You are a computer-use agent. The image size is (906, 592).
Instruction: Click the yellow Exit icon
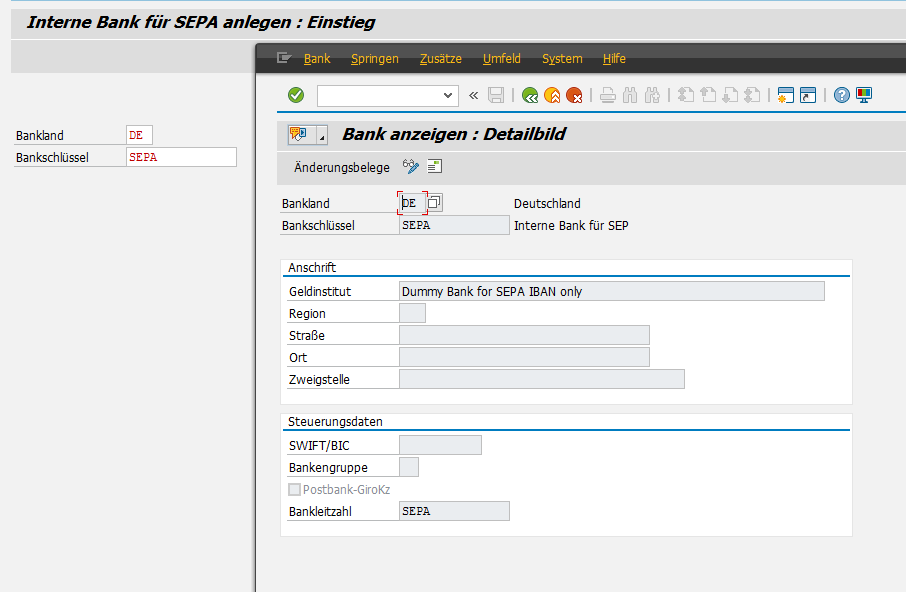pos(552,96)
